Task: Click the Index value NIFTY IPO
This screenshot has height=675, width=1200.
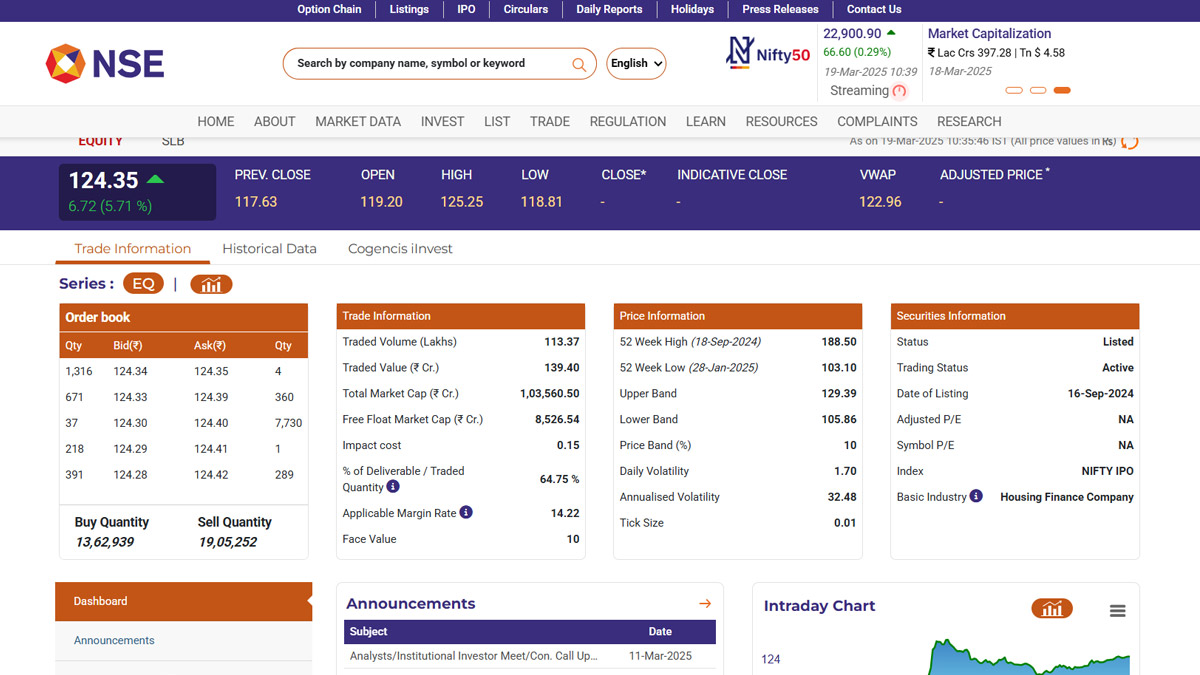Action: pos(1108,471)
